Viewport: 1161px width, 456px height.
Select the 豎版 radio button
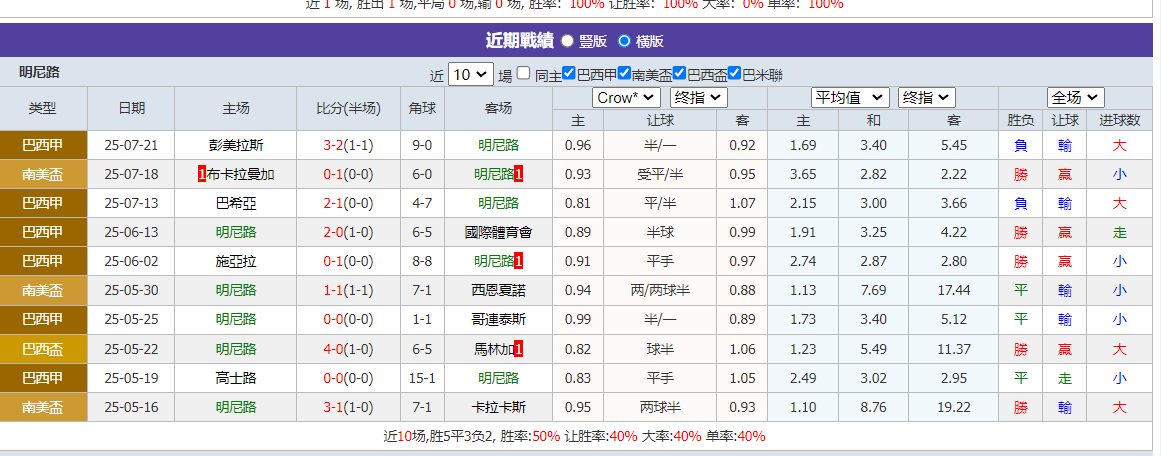click(568, 41)
